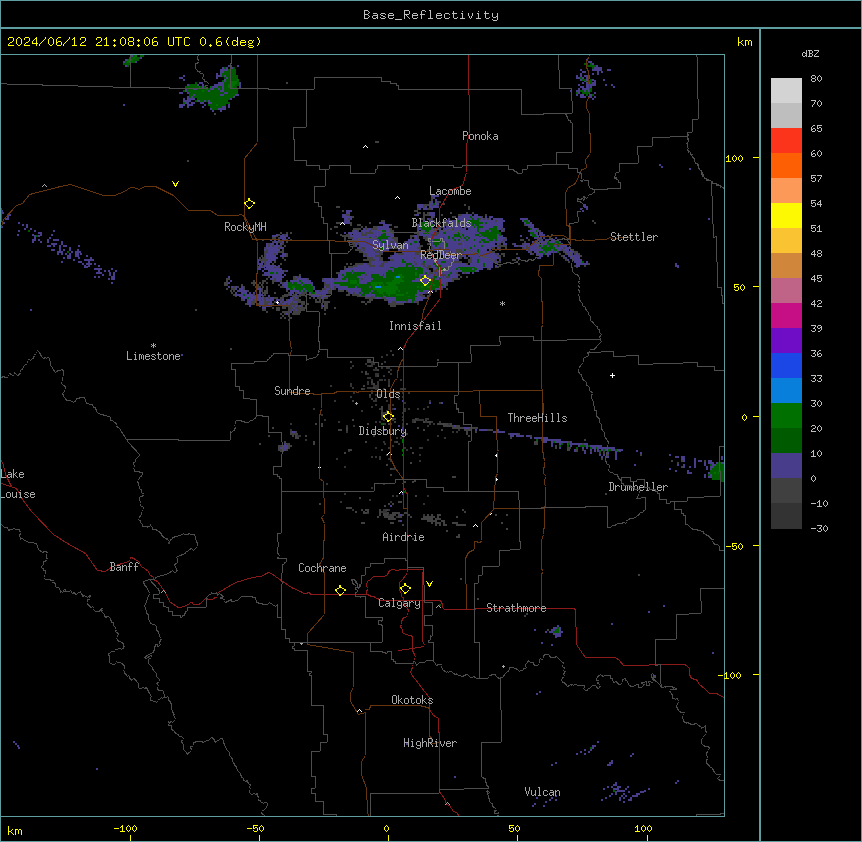Click the Vulcan label
Viewport: 862px width, 842px height.
pos(542,792)
